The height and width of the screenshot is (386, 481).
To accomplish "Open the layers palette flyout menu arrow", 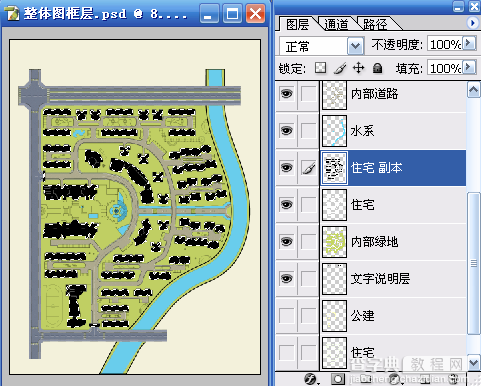I will point(472,23).
